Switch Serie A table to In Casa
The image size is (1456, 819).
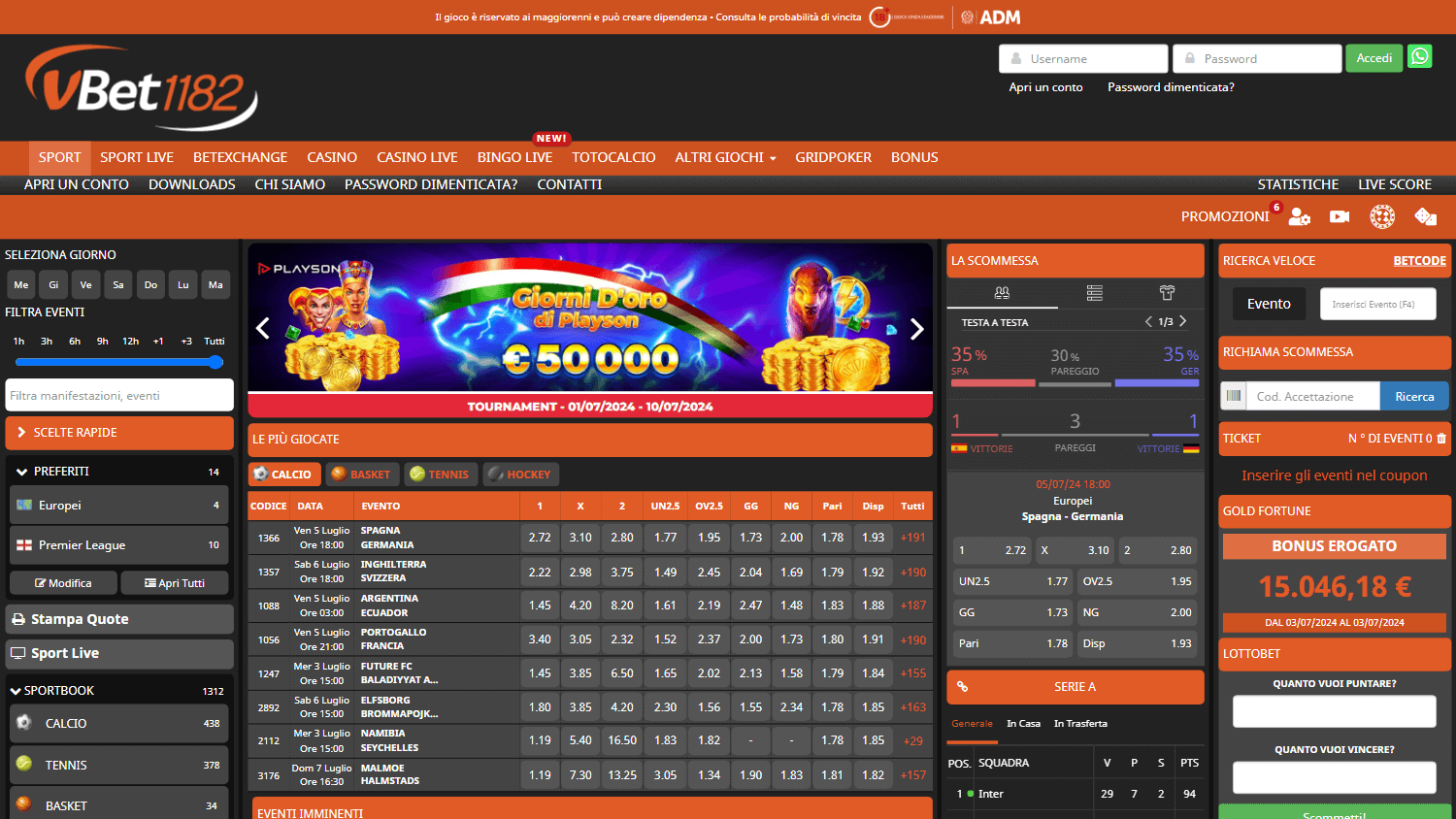[1023, 723]
